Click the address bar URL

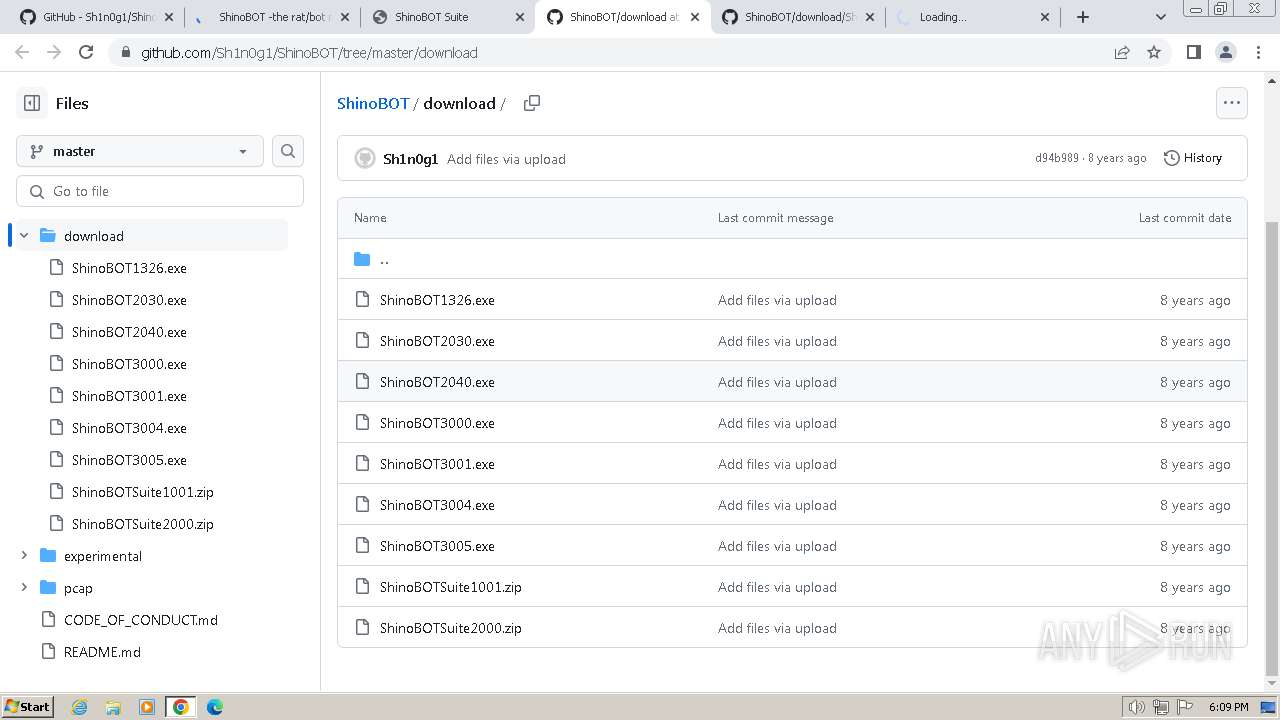[309, 53]
